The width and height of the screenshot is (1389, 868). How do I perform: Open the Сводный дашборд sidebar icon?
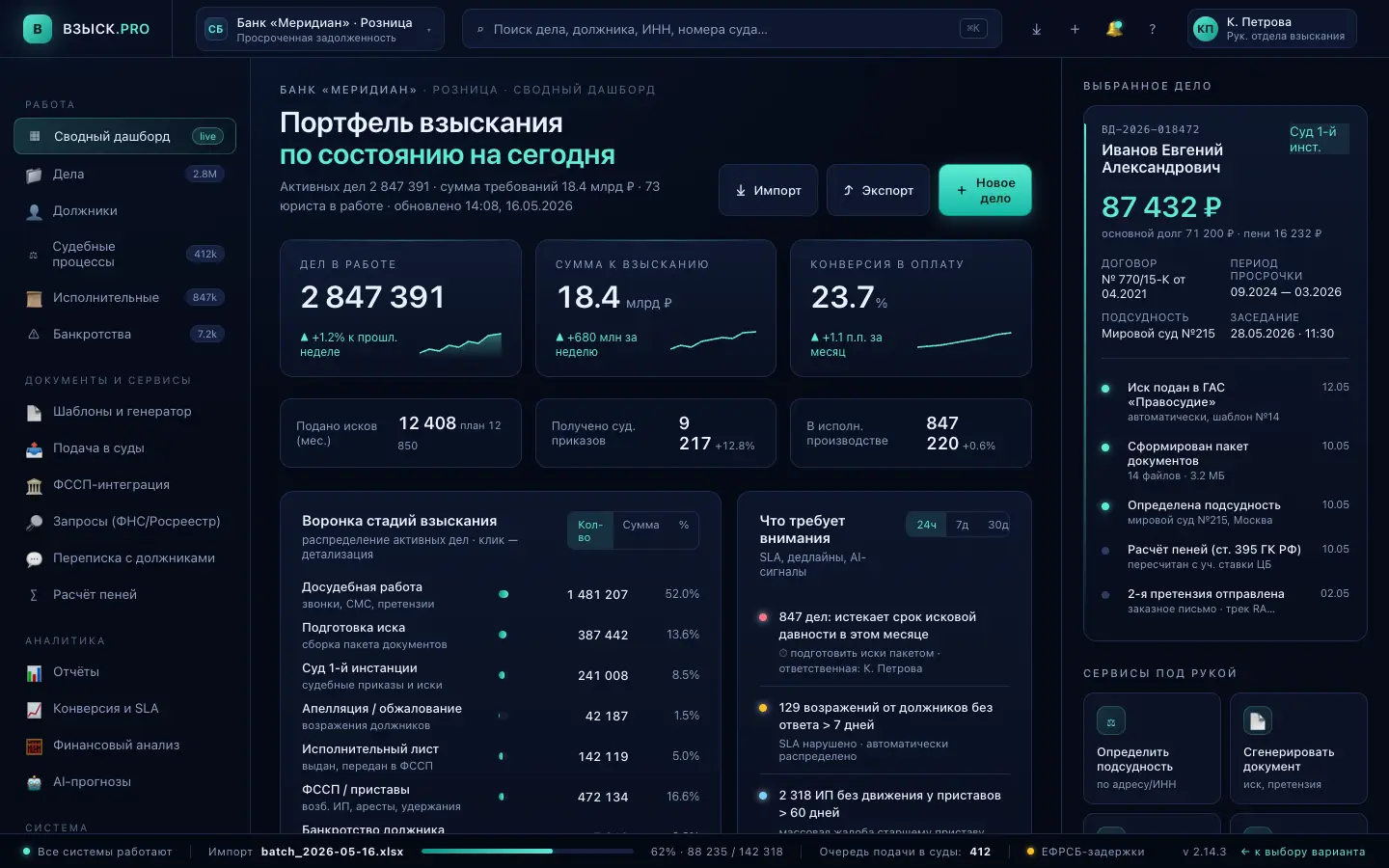point(35,137)
